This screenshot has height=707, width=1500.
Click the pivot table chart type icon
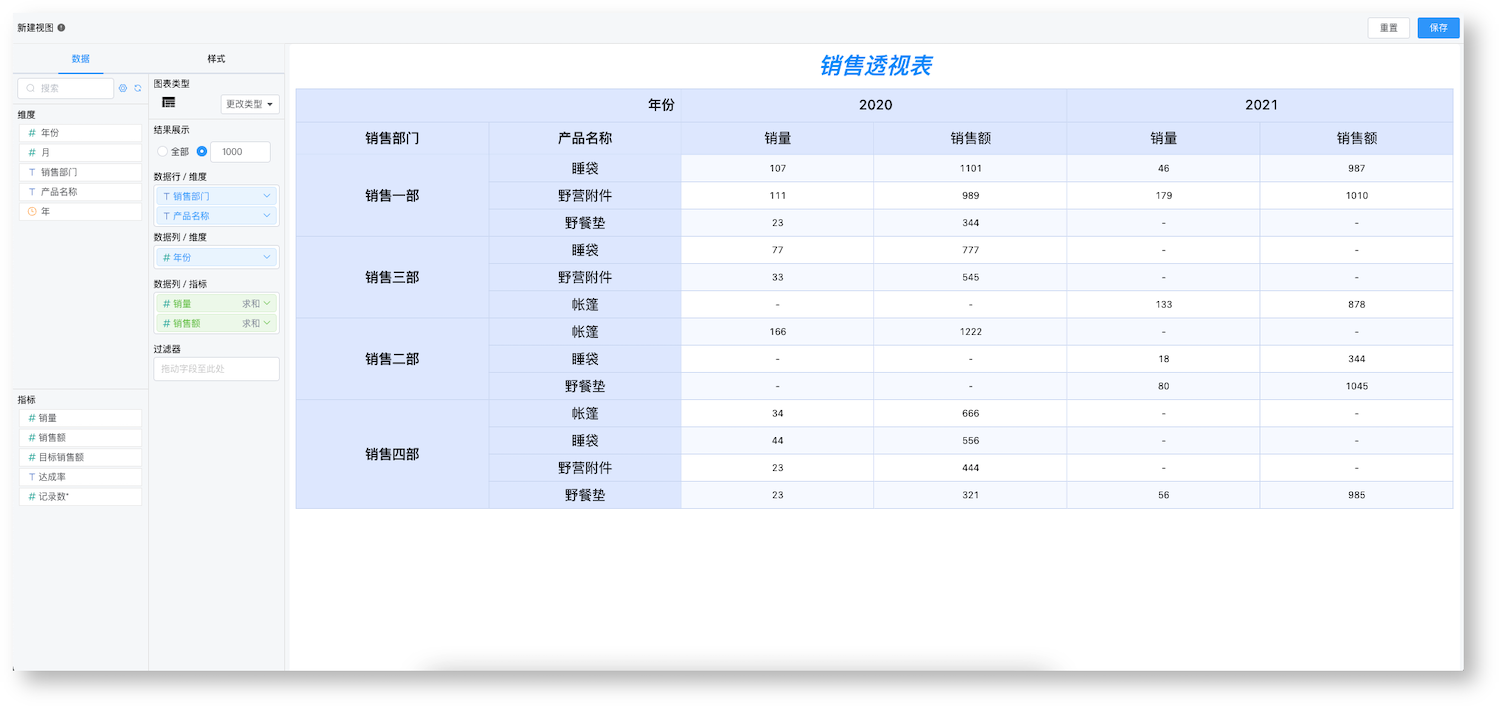[x=169, y=102]
